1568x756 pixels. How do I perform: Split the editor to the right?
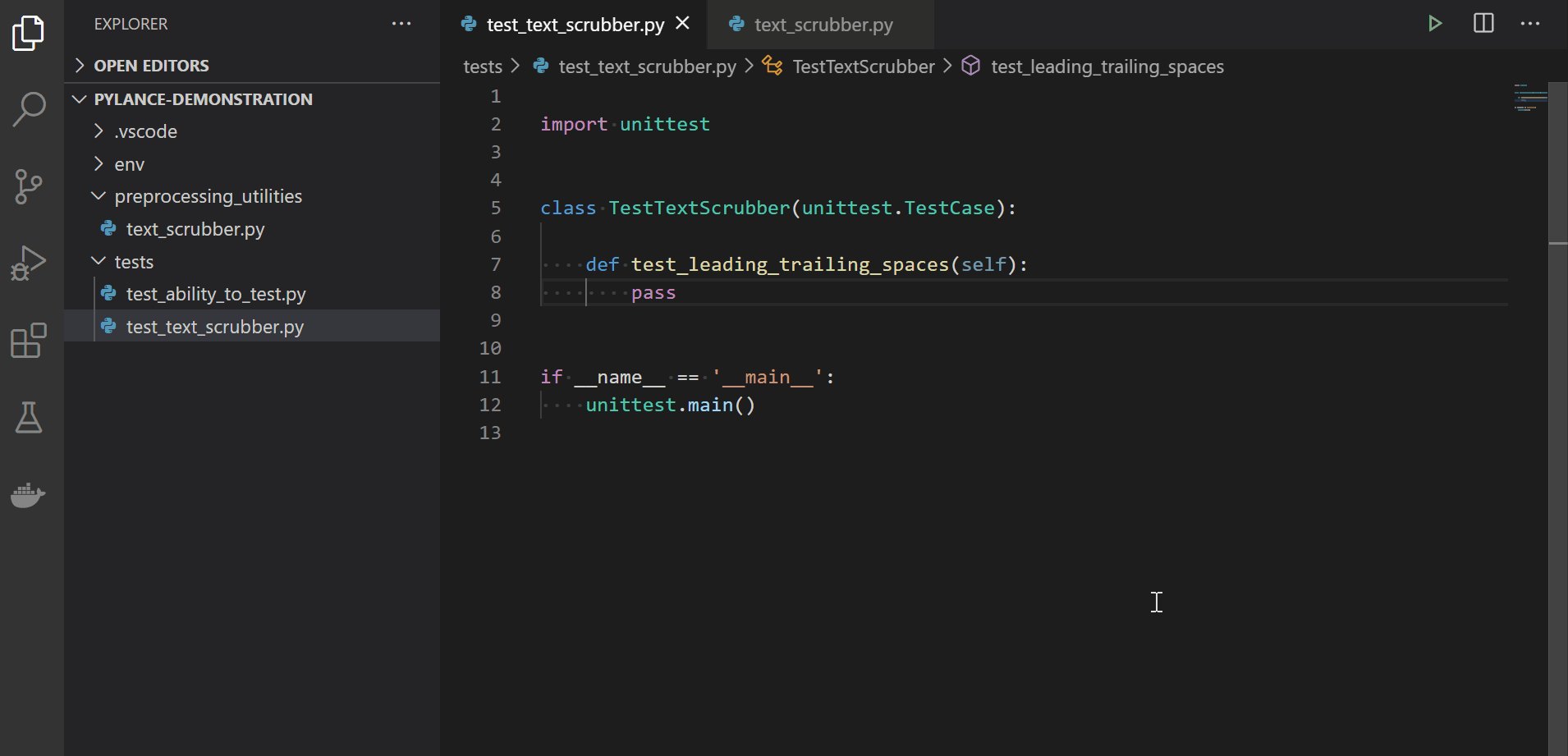[x=1484, y=24]
